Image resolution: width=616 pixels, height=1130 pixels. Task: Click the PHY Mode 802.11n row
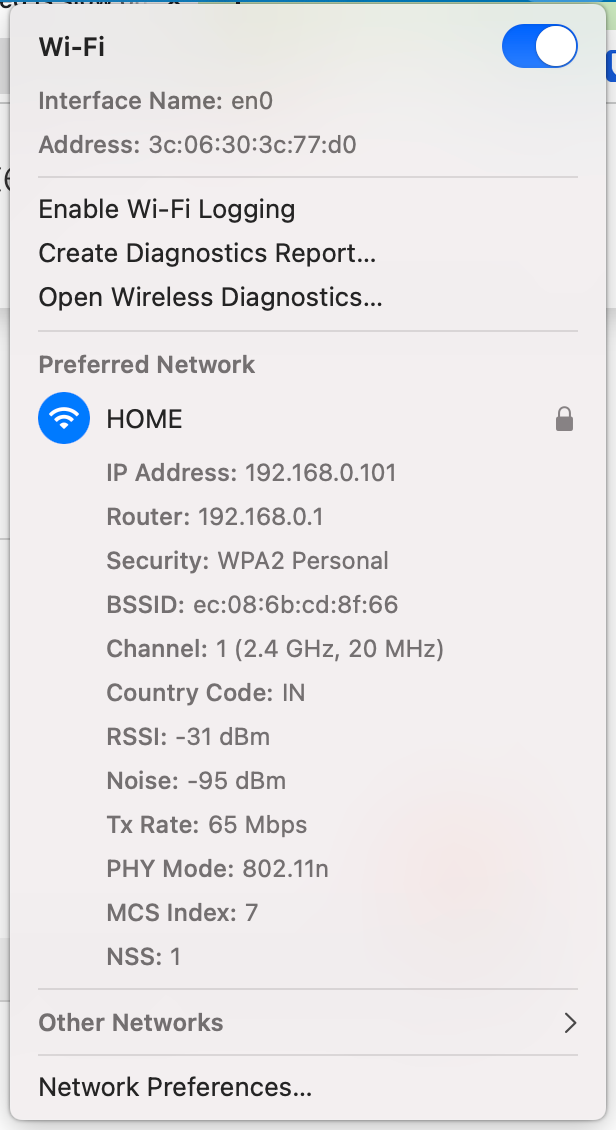click(x=217, y=869)
